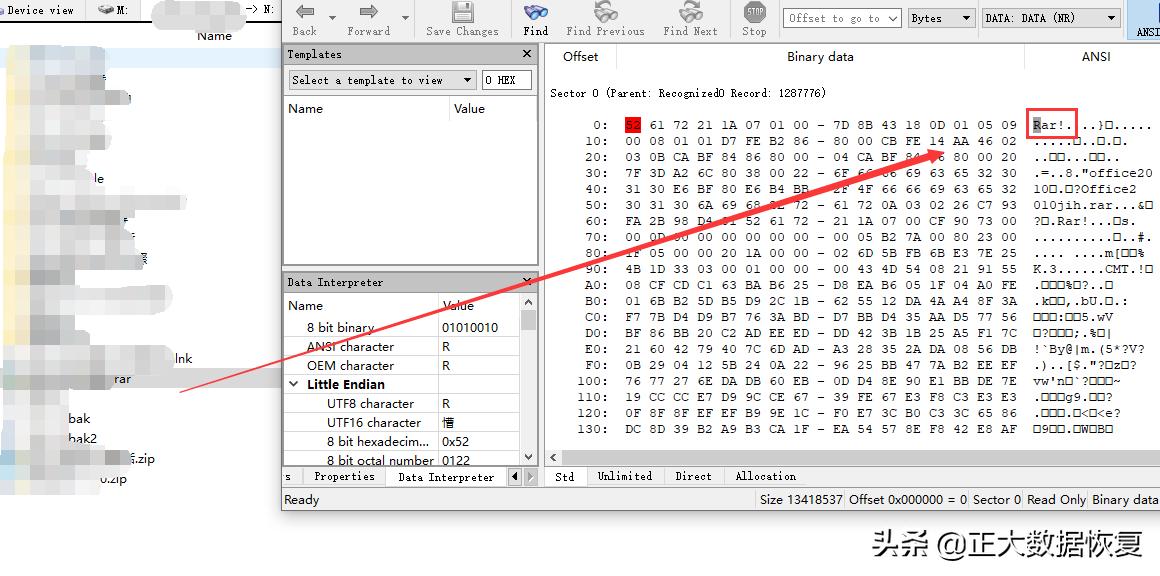Select the Allocation view tab
Screen dimensions: 1160x576
click(766, 477)
